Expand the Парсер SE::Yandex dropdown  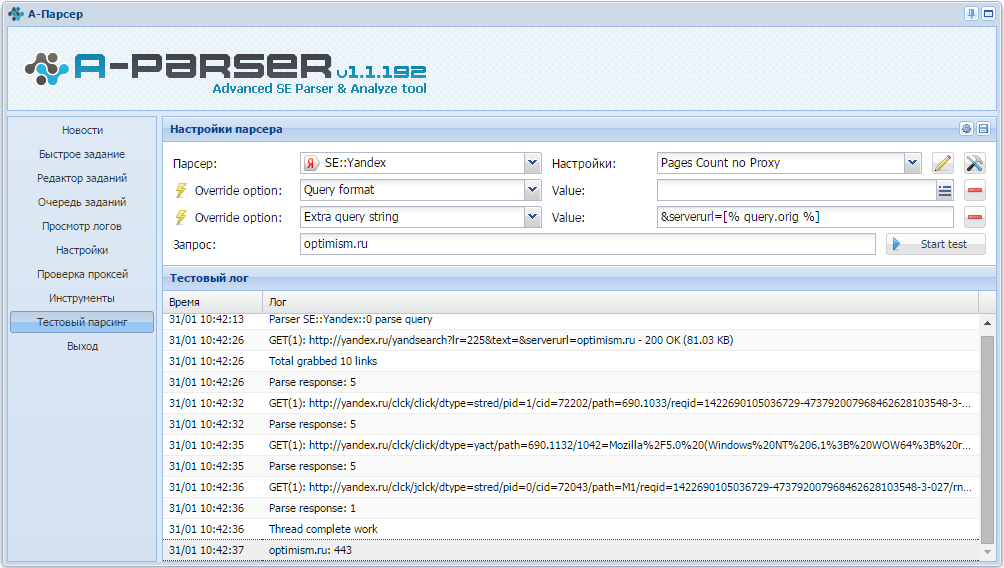[532, 163]
